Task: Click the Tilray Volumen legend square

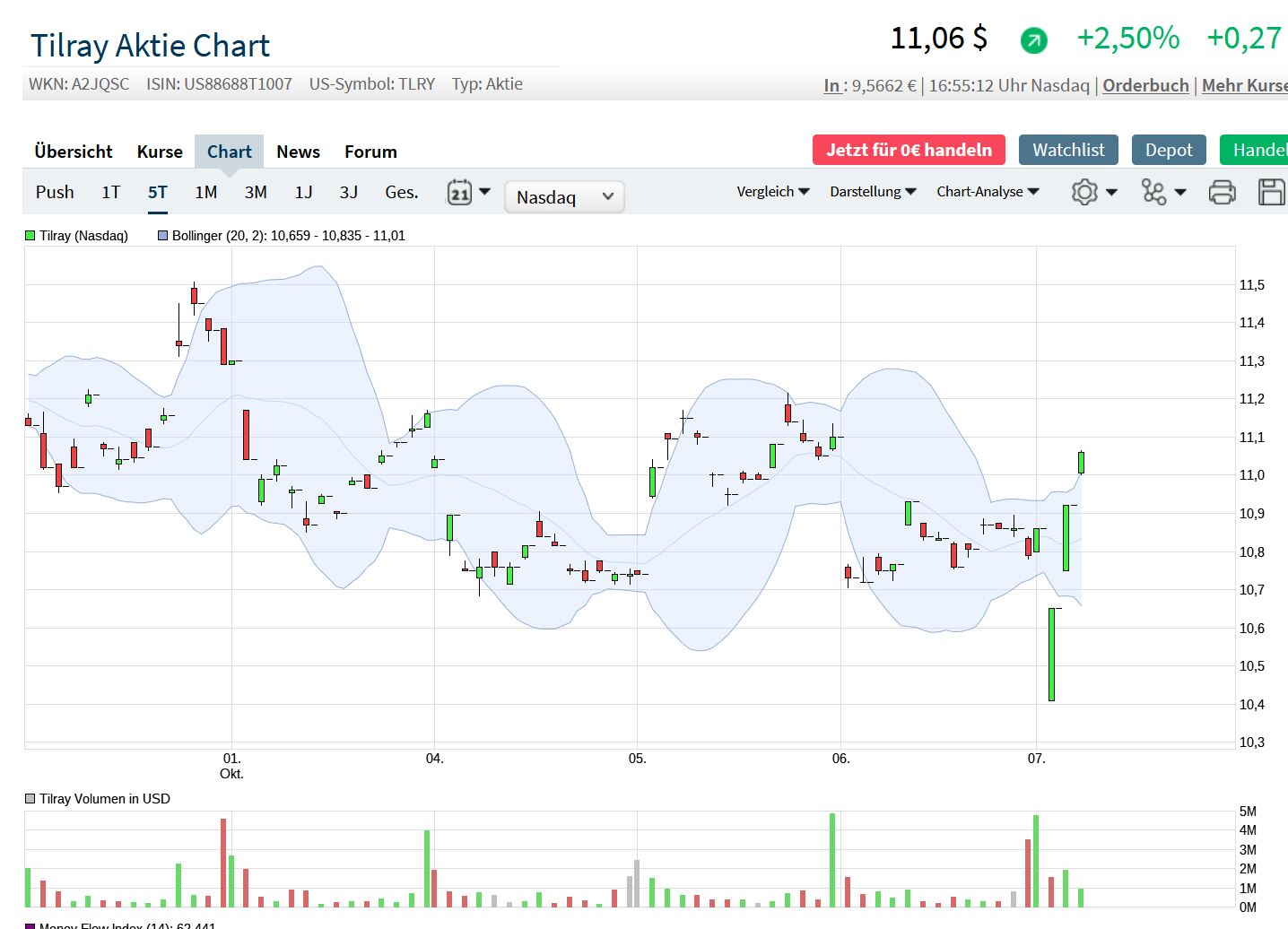Action: 30,799
